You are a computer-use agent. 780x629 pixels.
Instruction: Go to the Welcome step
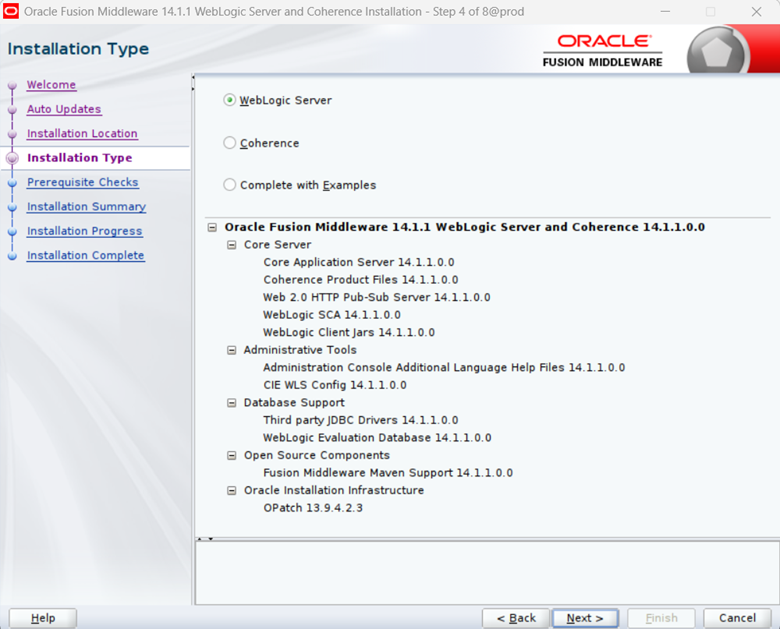pos(51,85)
